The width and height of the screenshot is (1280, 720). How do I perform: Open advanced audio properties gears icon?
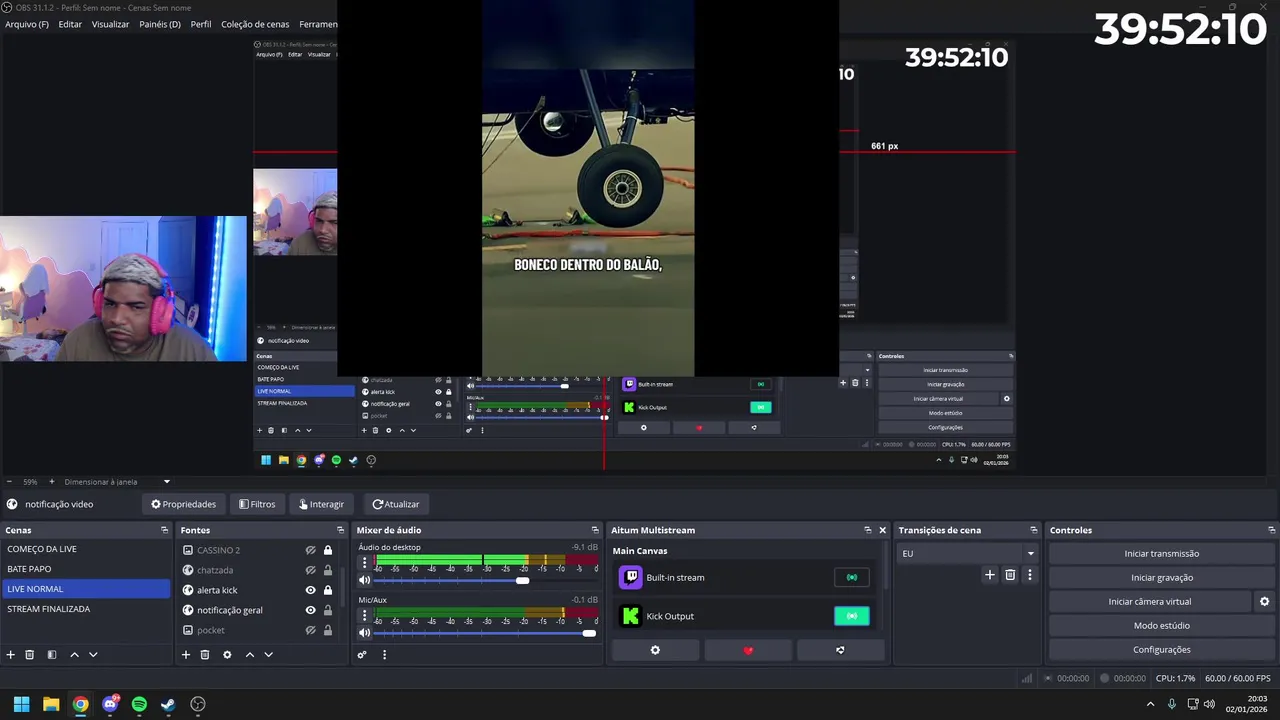tap(362, 655)
